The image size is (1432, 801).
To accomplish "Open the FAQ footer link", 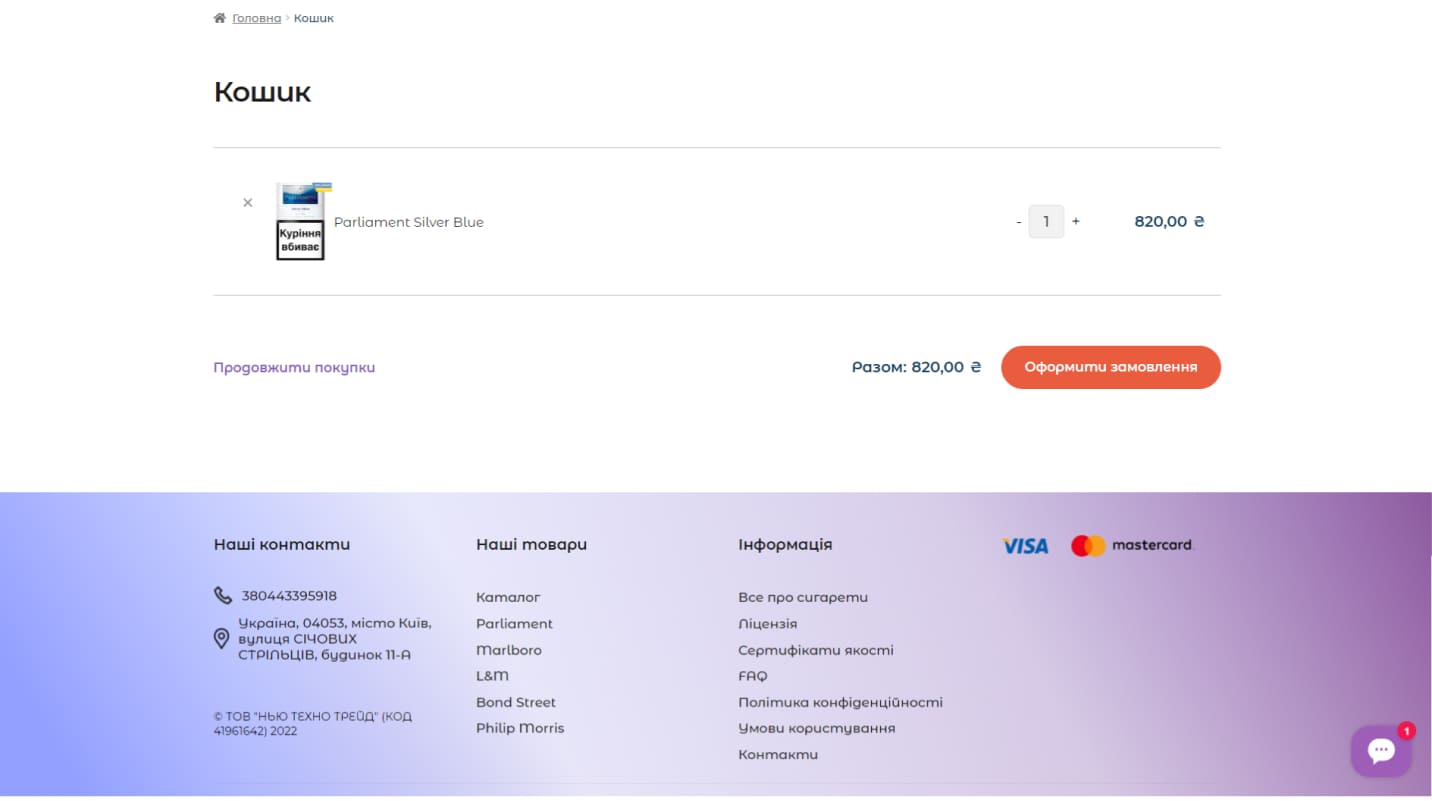I will [x=753, y=676].
